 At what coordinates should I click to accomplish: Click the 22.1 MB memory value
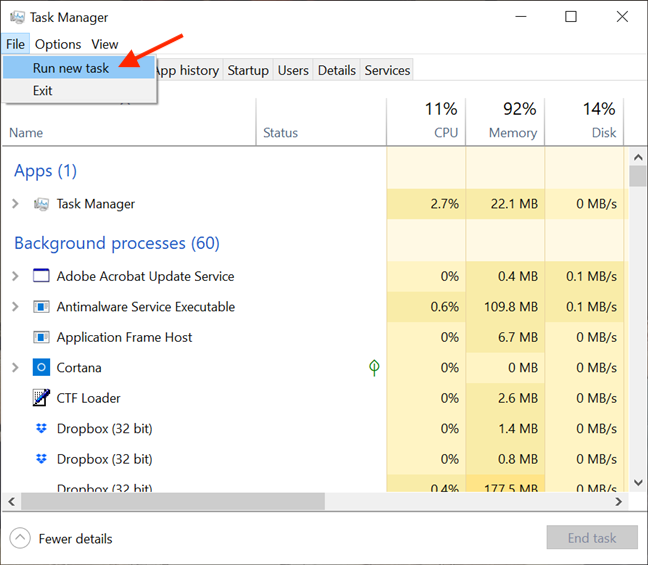pos(514,204)
